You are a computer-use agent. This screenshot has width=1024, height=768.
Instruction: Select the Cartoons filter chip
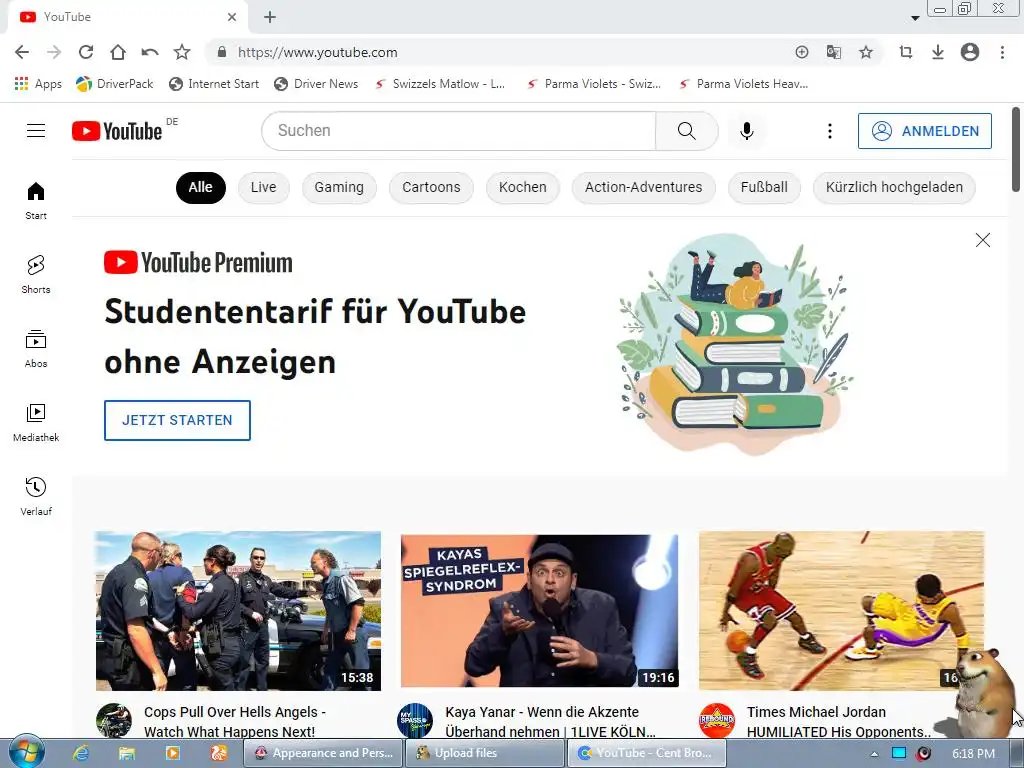point(431,187)
